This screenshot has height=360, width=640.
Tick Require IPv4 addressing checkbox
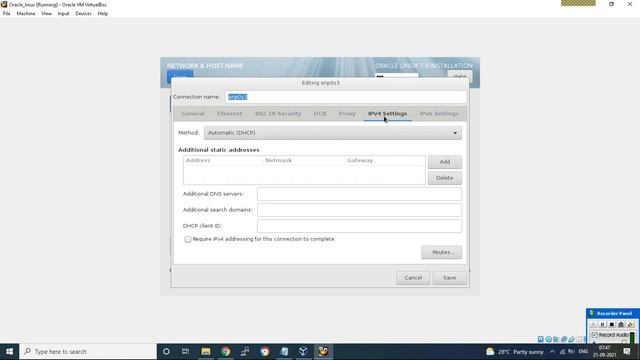click(188, 239)
